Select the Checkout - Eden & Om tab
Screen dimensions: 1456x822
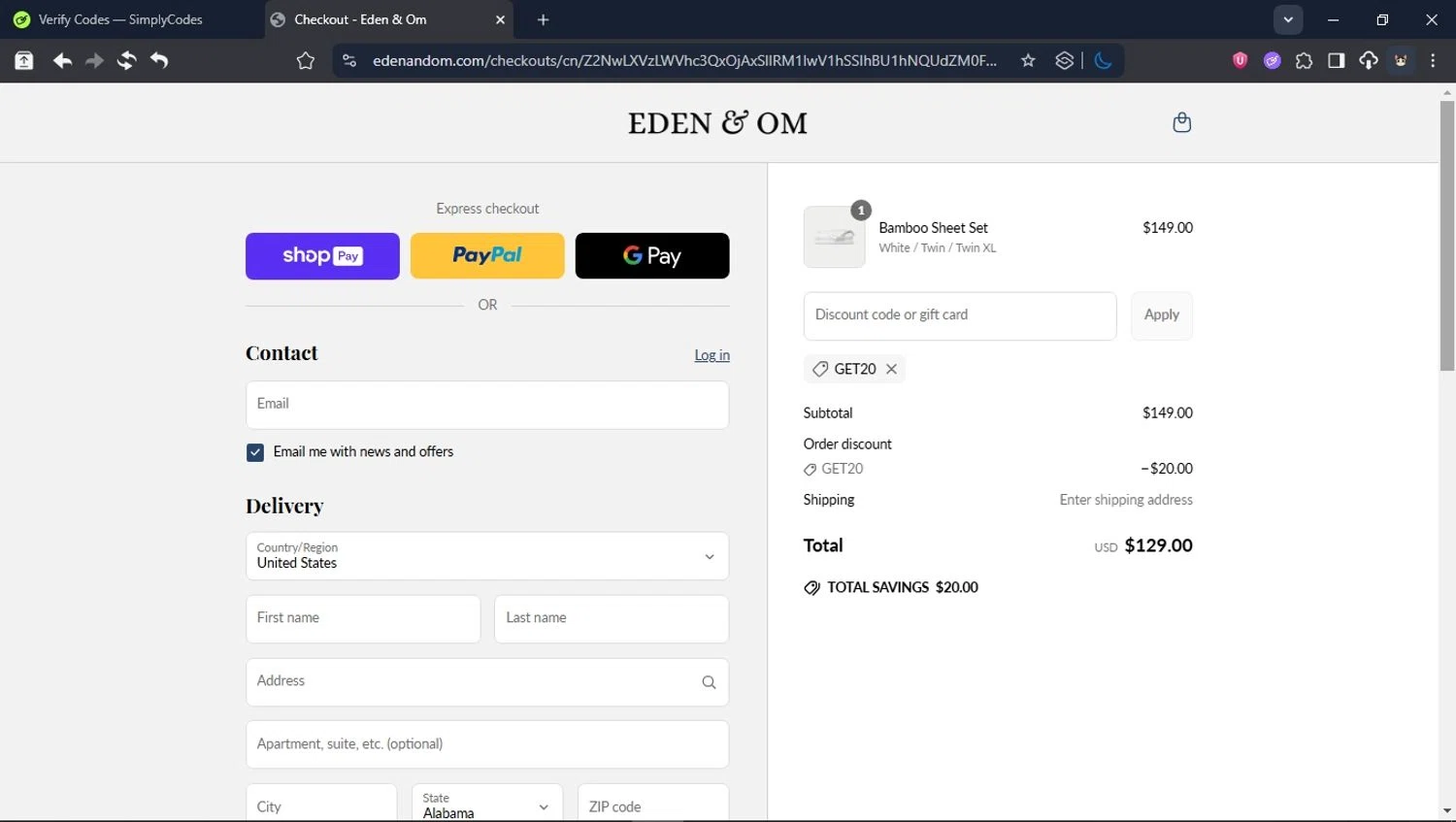[x=388, y=19]
